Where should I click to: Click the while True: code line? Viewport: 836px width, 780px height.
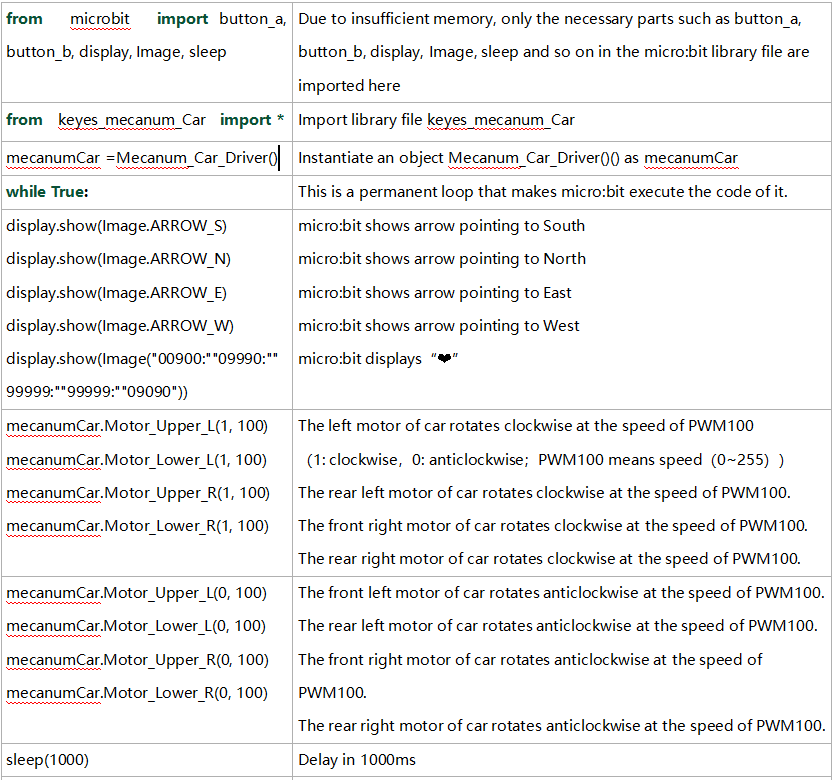[47, 192]
